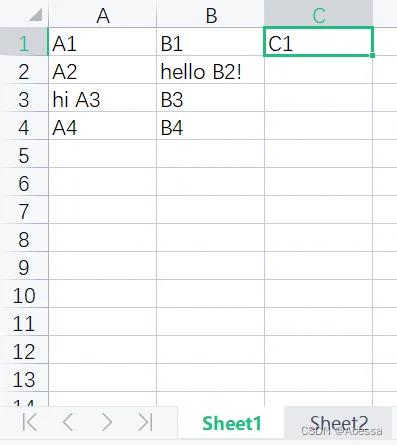Viewport: 397px width, 445px height.
Task: Select the Sheet1 tab
Action: click(x=231, y=423)
